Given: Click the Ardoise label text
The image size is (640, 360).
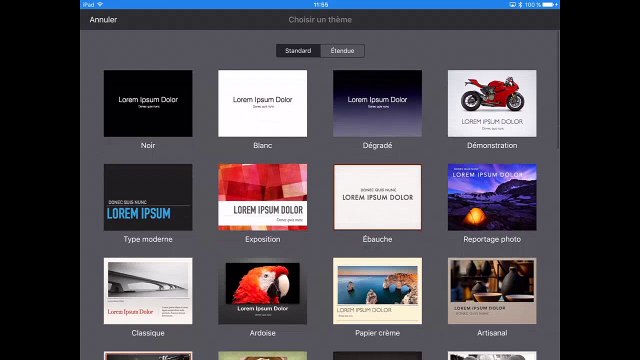Looking at the screenshot, I should tap(262, 333).
